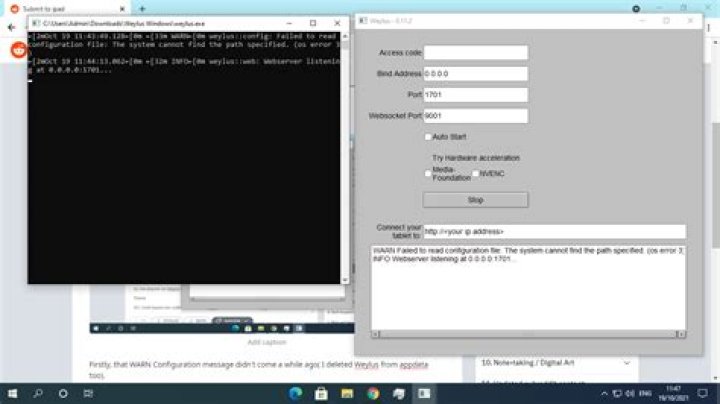Click the browser back arrow

point(12,28)
